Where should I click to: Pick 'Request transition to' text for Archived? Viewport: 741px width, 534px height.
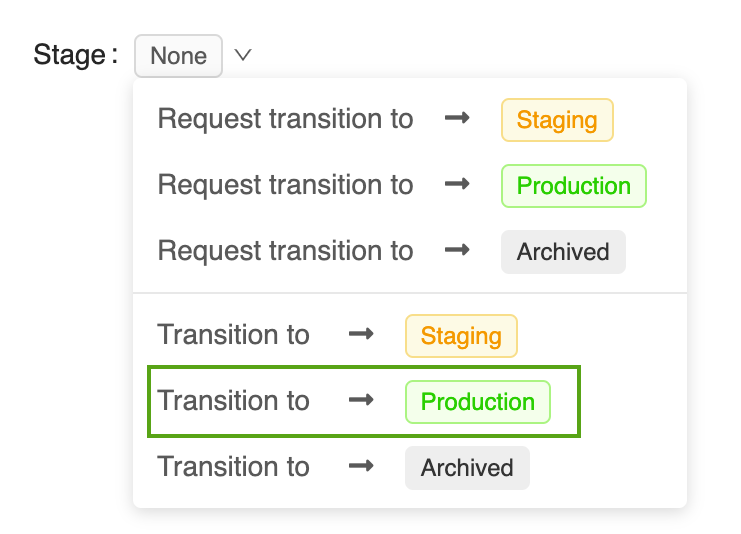285,251
